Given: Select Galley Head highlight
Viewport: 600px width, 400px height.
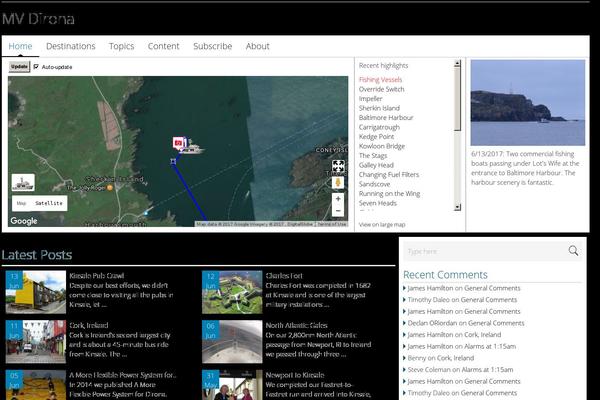Looking at the screenshot, I should pyautogui.click(x=376, y=165).
